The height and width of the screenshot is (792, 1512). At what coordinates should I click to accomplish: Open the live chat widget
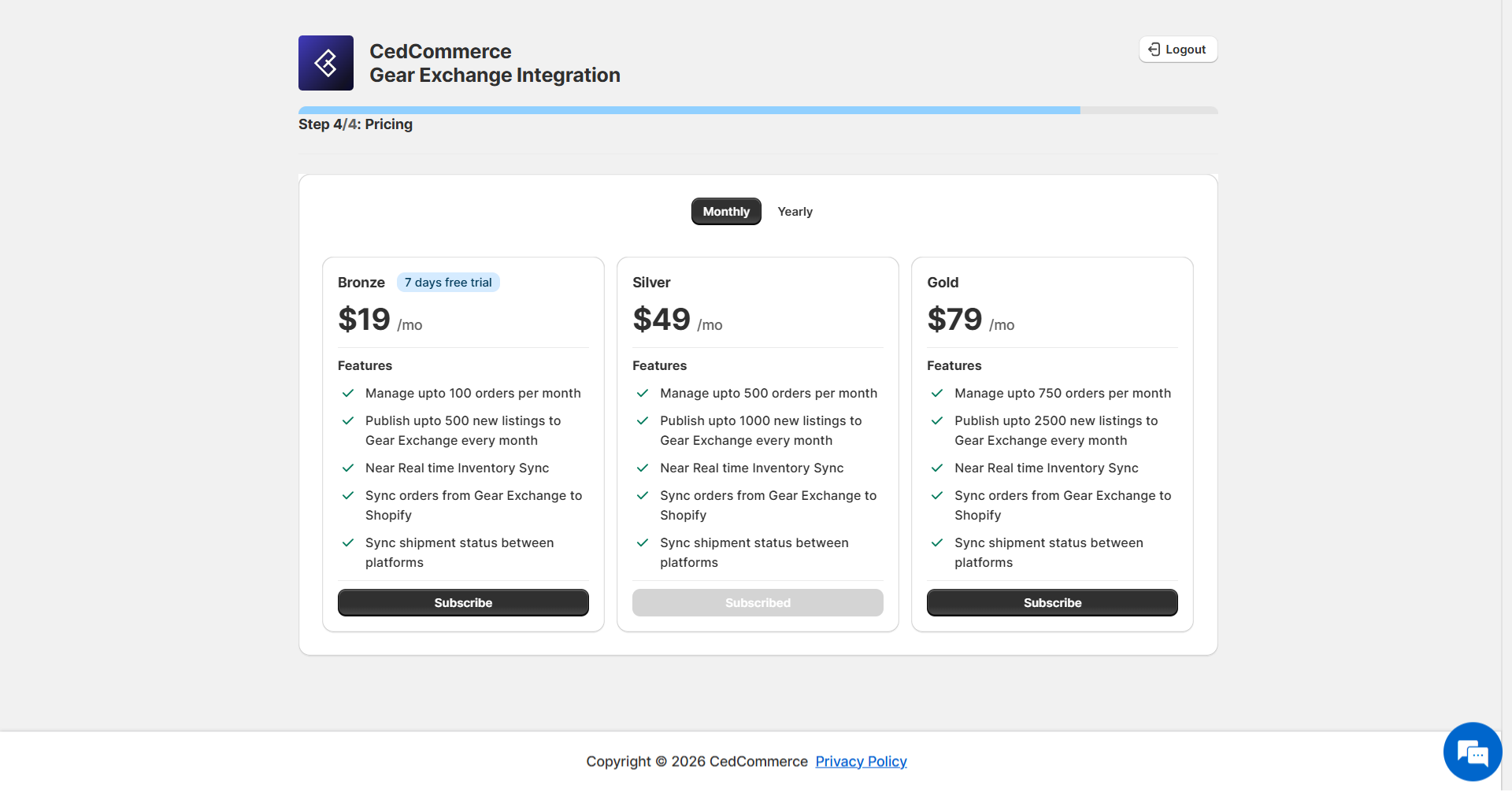(x=1471, y=752)
